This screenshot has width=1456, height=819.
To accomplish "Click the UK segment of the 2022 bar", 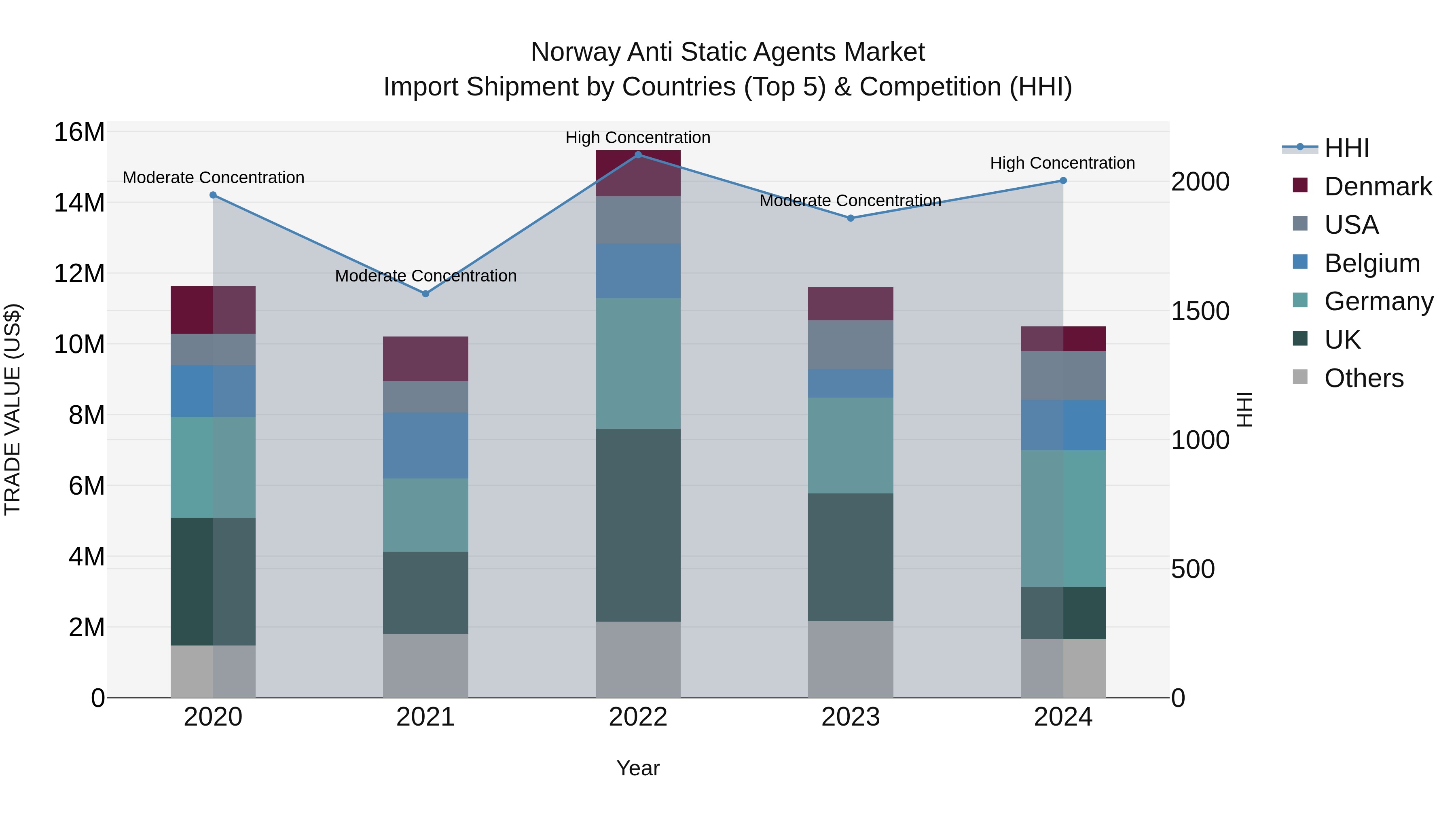I will click(x=638, y=525).
